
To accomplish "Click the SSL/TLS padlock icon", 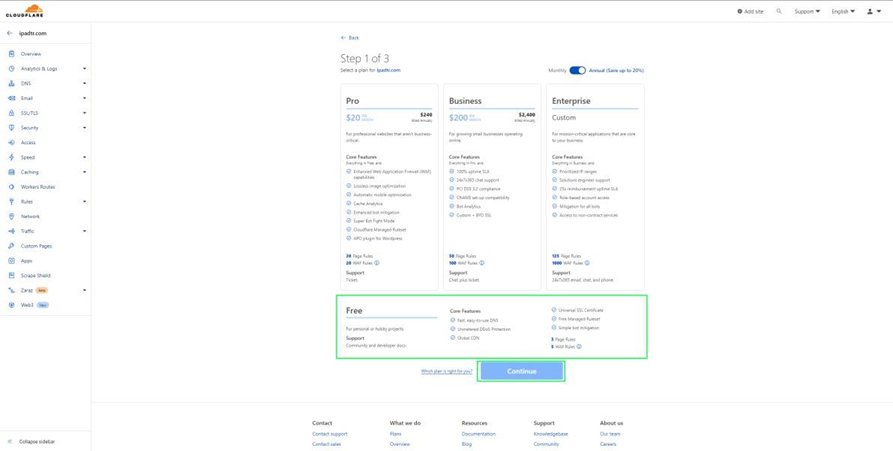I will click(11, 113).
